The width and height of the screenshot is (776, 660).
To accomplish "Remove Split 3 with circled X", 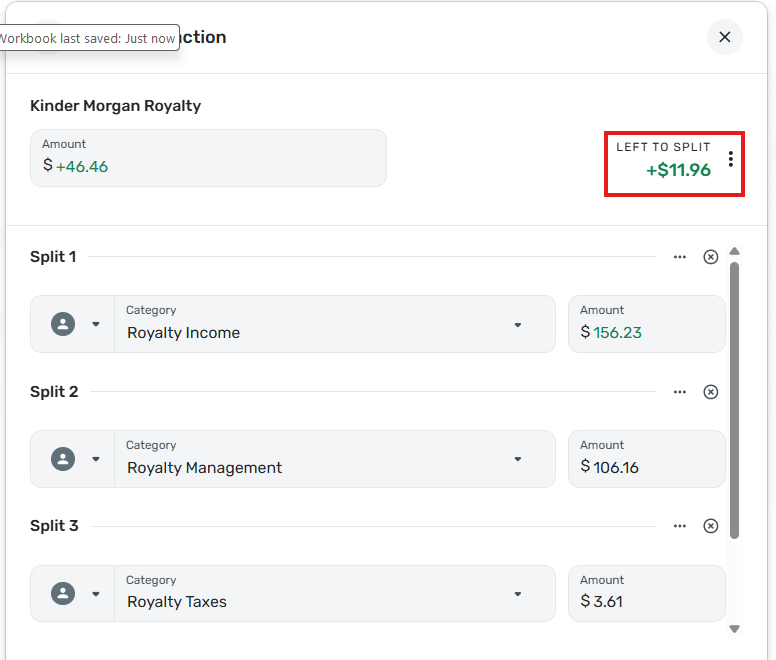I will coord(711,526).
